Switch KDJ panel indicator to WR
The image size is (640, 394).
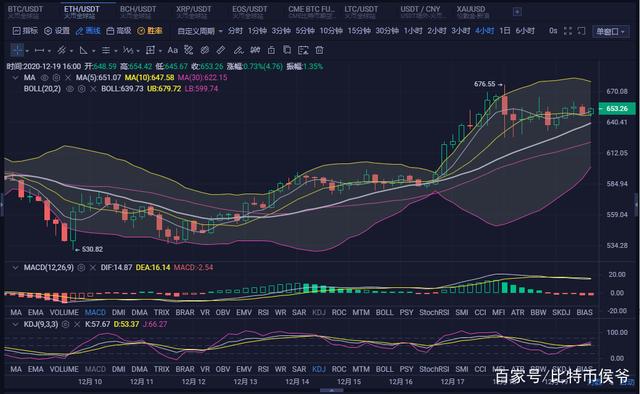click(x=280, y=369)
